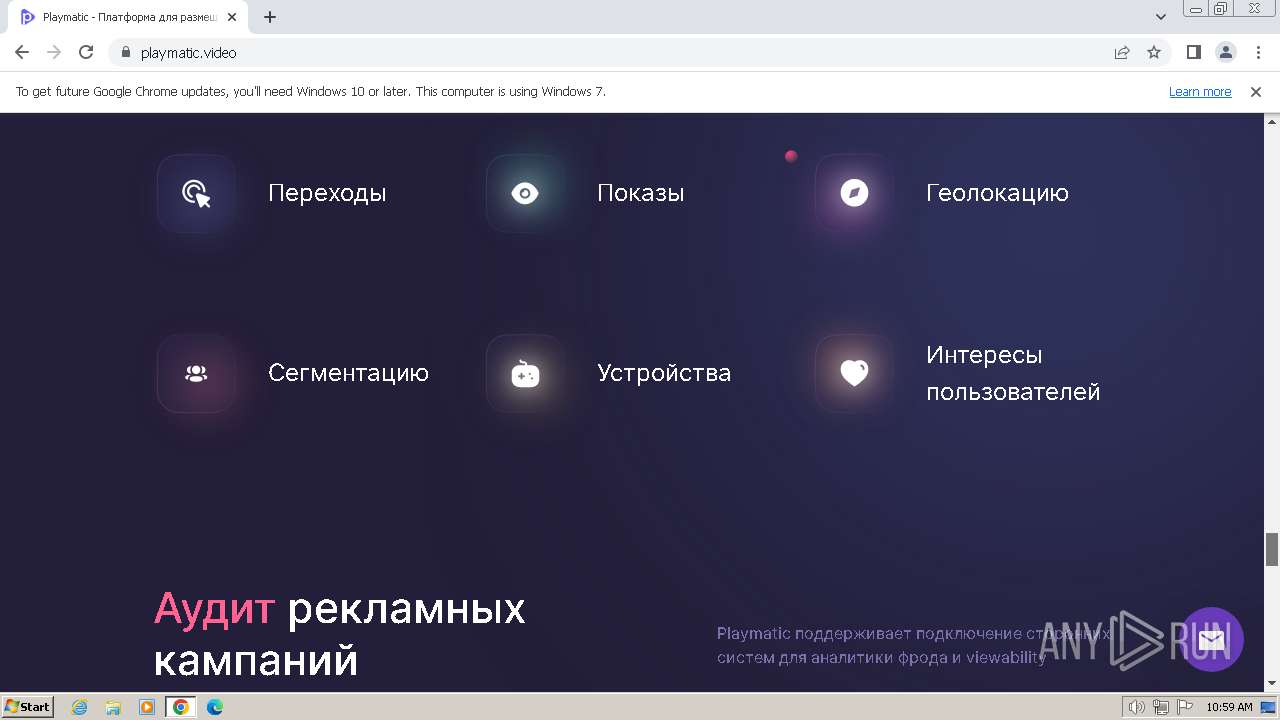Click the Сегментацию label

pyautogui.click(x=348, y=373)
